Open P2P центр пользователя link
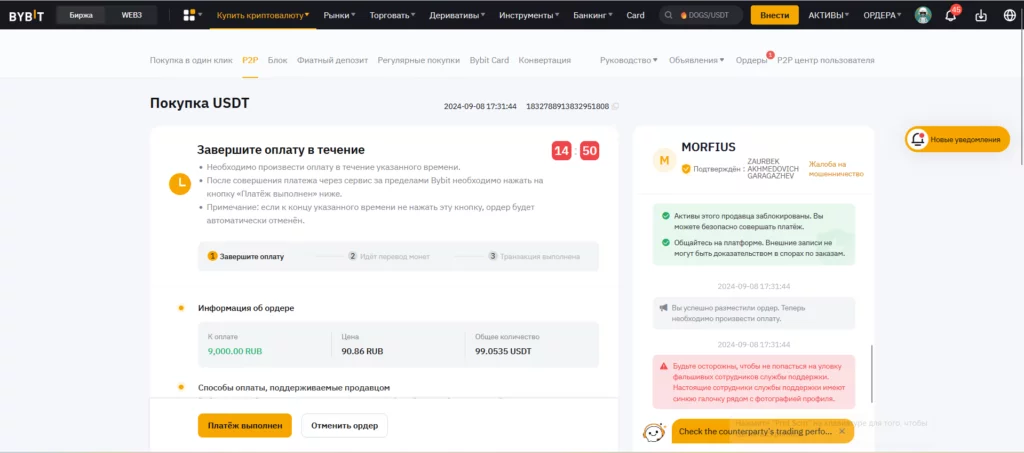 coord(825,60)
